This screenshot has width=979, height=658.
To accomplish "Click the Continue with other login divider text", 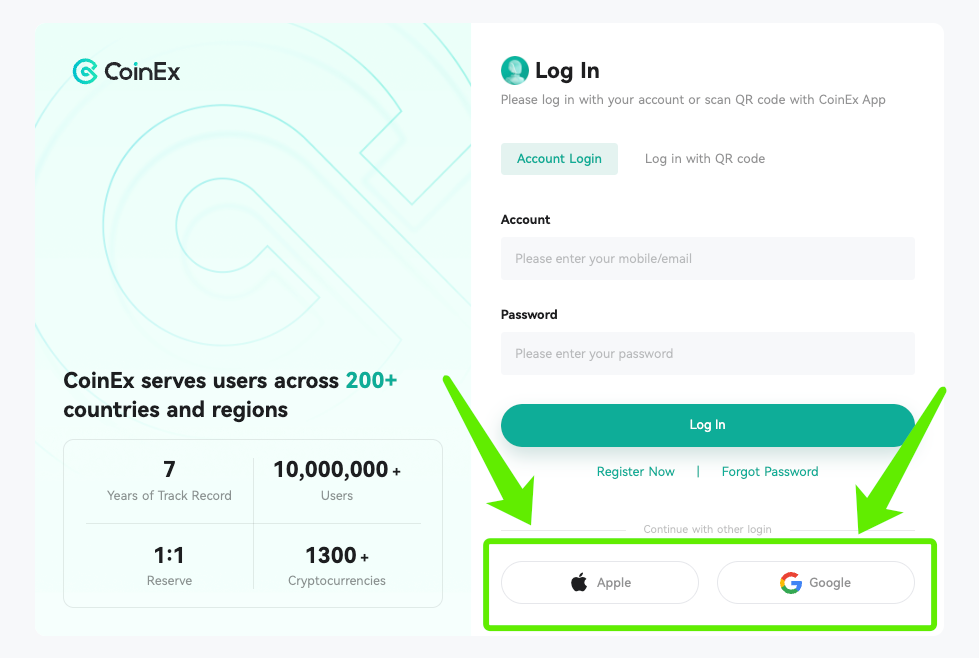I will 707,529.
